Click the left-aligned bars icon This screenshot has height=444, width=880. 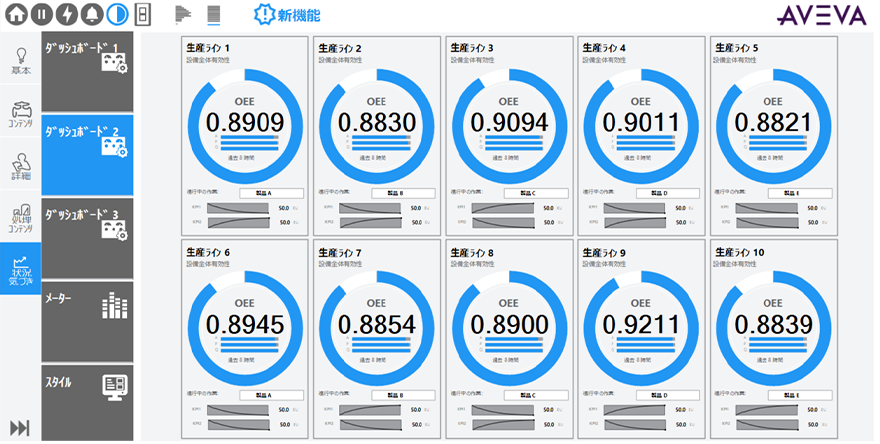pyautogui.click(x=183, y=14)
